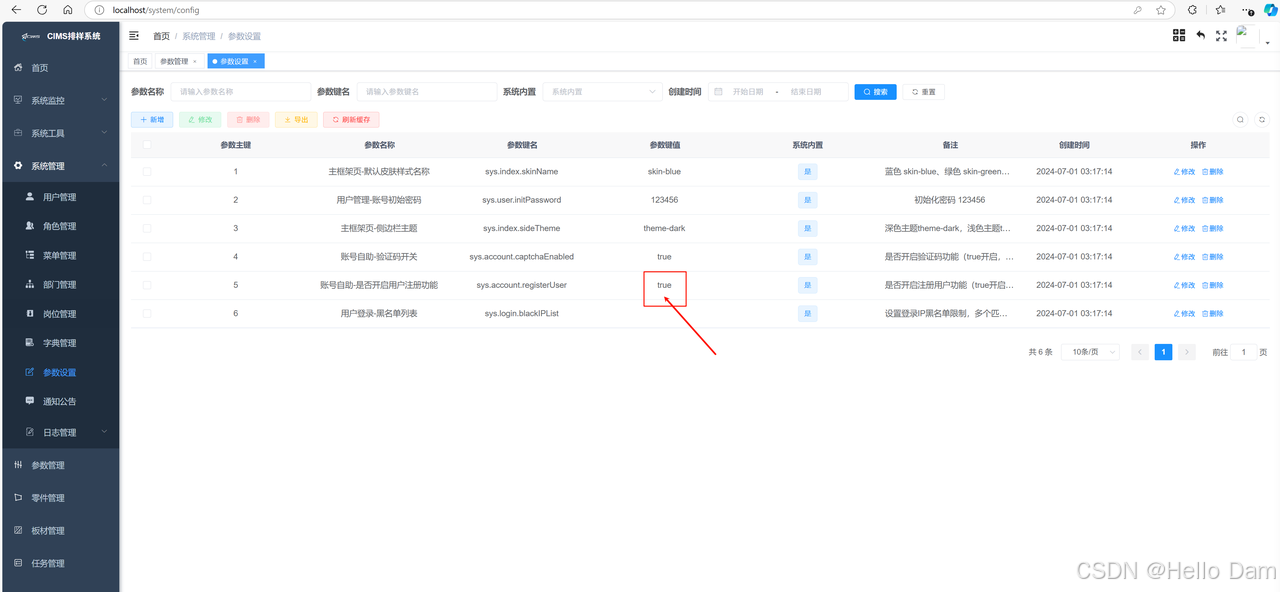Open browser extensions puzzle icon
Viewport: 1280px width, 592px height.
(x=1192, y=9)
